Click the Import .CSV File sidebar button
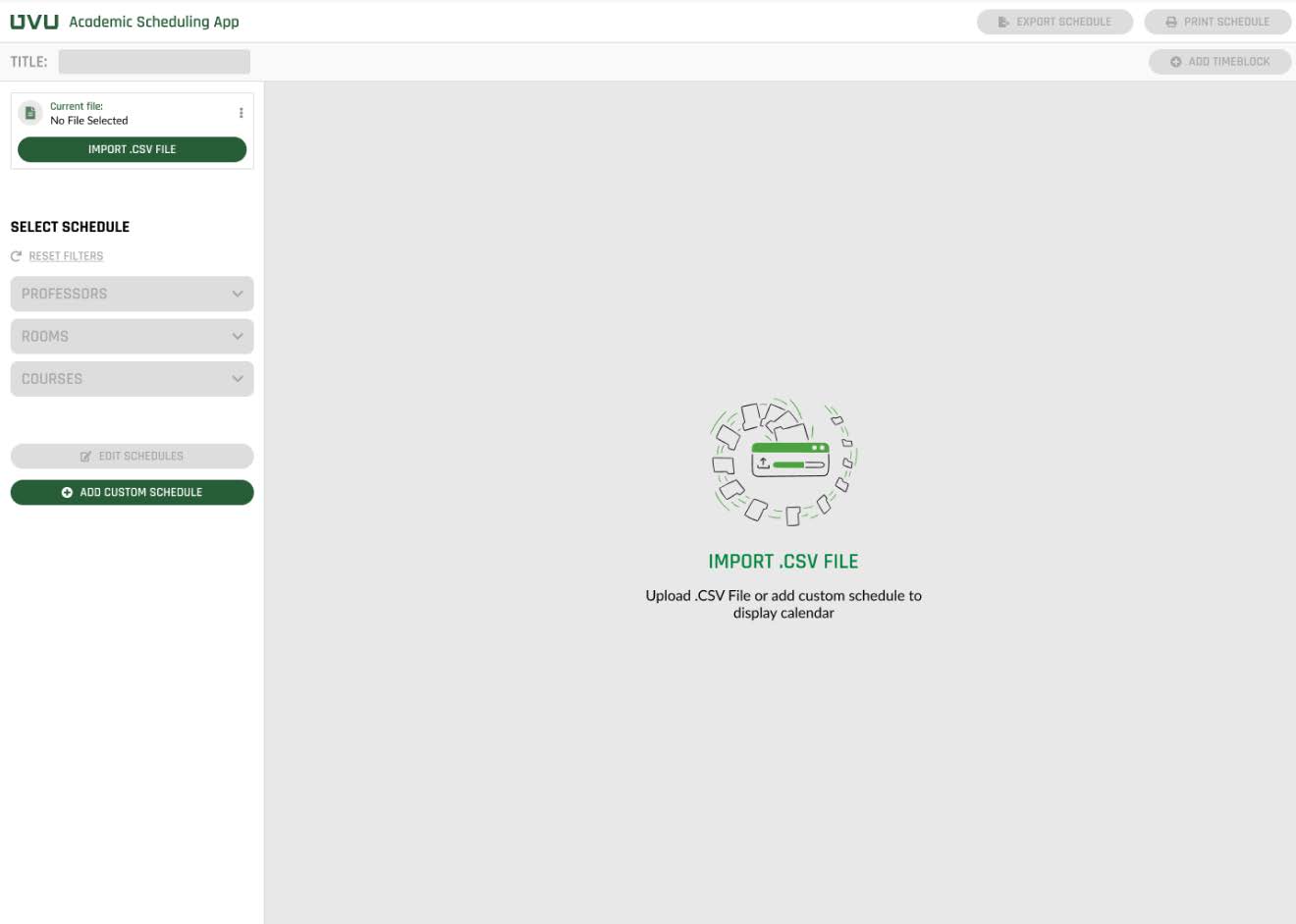The height and width of the screenshot is (924, 1296). 132,149
